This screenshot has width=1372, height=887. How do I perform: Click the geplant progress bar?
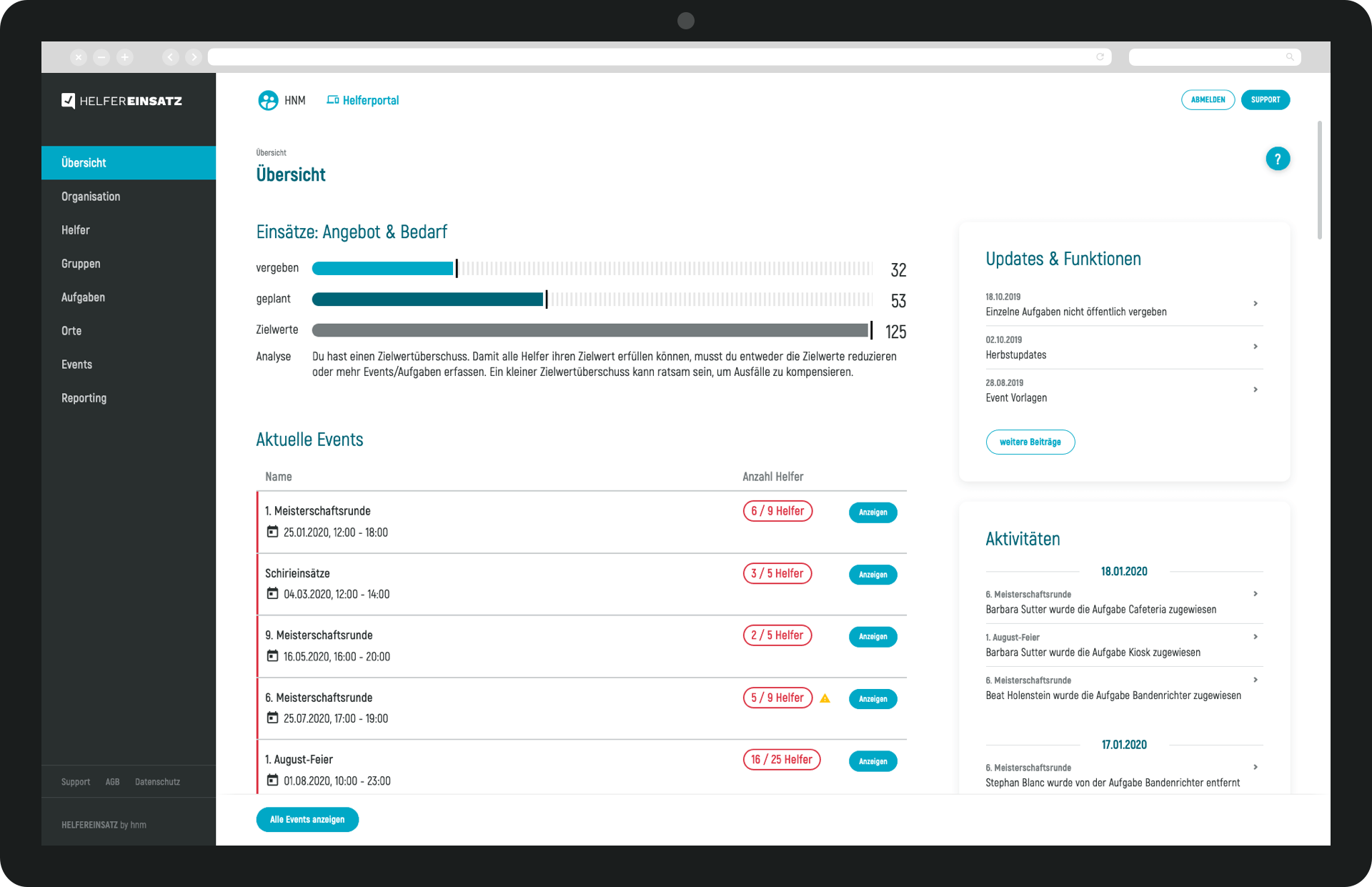pyautogui.click(x=427, y=299)
